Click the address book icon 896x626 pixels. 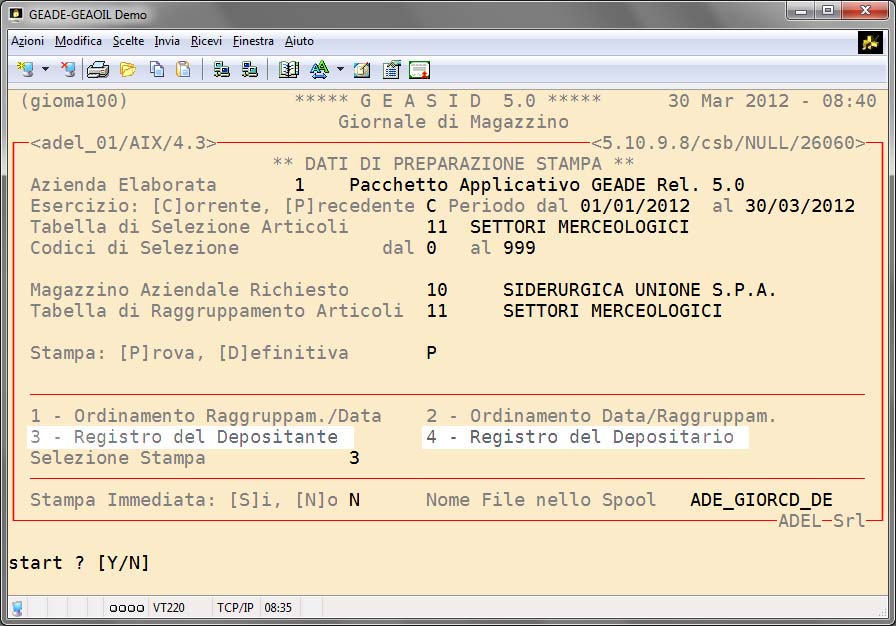tap(289, 70)
